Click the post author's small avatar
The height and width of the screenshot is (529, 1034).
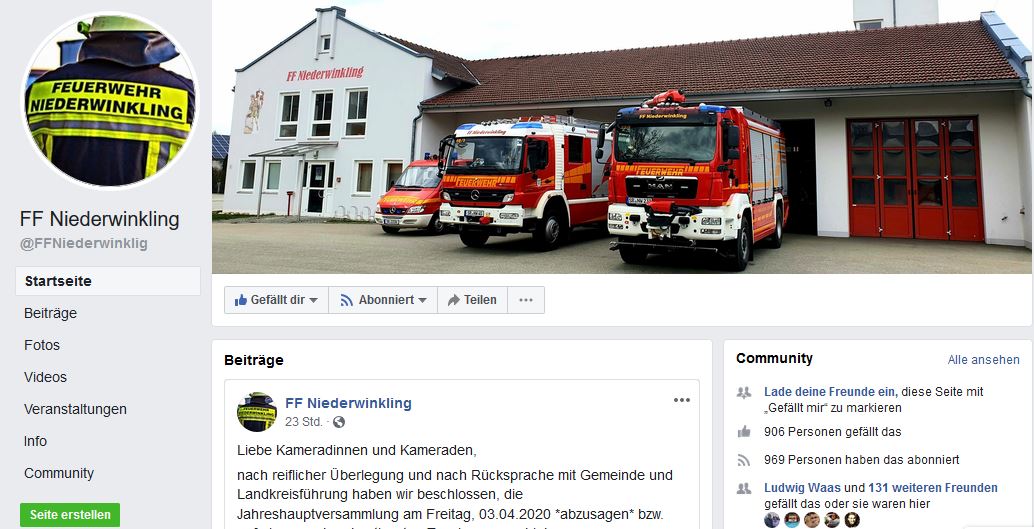pos(257,412)
